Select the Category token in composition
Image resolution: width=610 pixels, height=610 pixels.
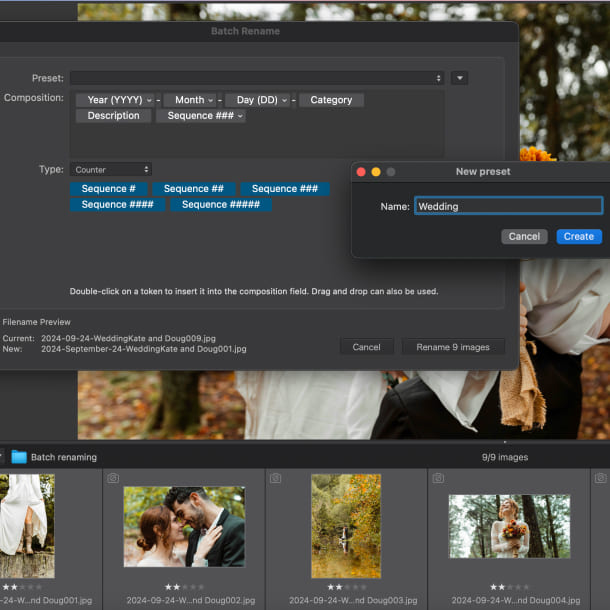(x=331, y=100)
